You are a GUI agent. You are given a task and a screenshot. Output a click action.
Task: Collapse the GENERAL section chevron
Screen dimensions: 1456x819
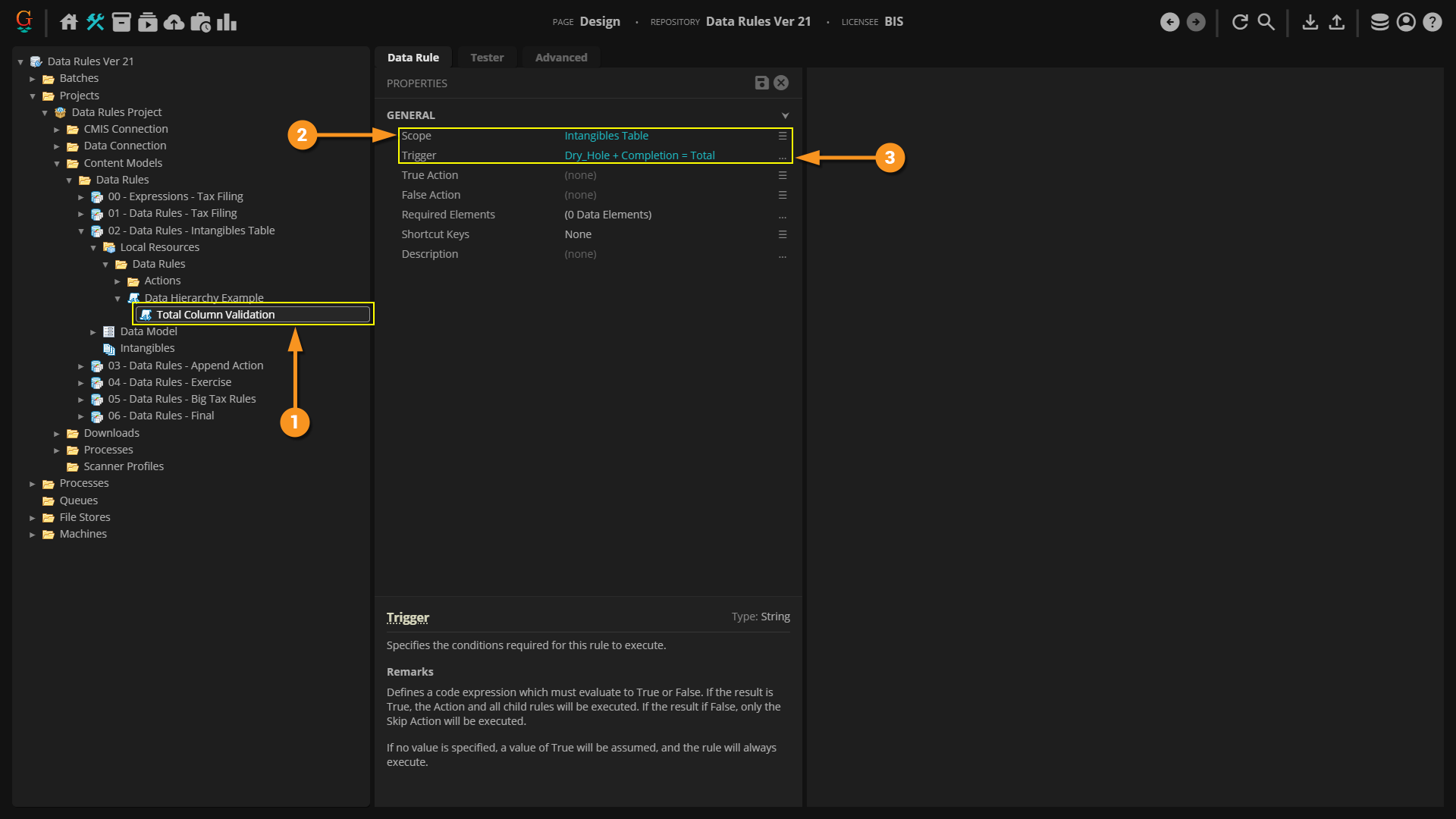point(785,115)
